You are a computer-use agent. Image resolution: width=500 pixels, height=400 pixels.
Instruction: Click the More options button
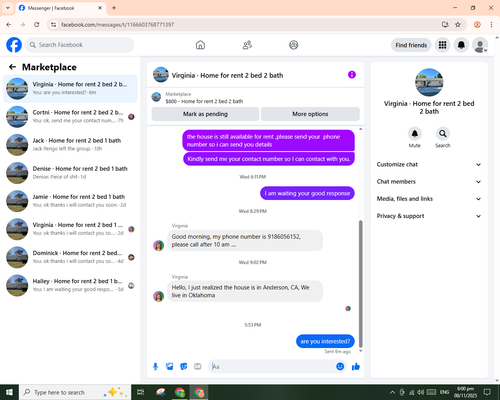[x=310, y=114]
